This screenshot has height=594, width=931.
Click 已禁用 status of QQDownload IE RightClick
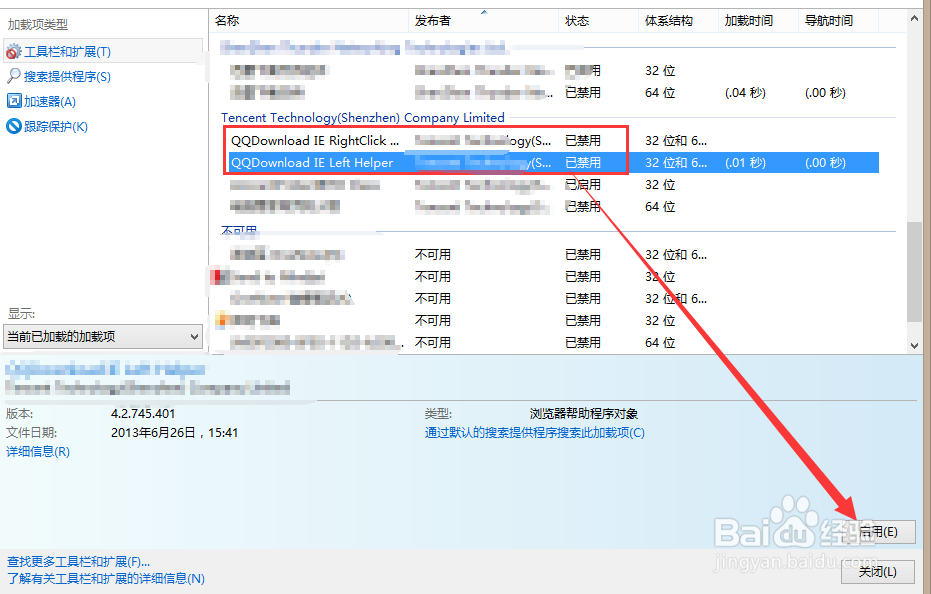pyautogui.click(x=583, y=141)
